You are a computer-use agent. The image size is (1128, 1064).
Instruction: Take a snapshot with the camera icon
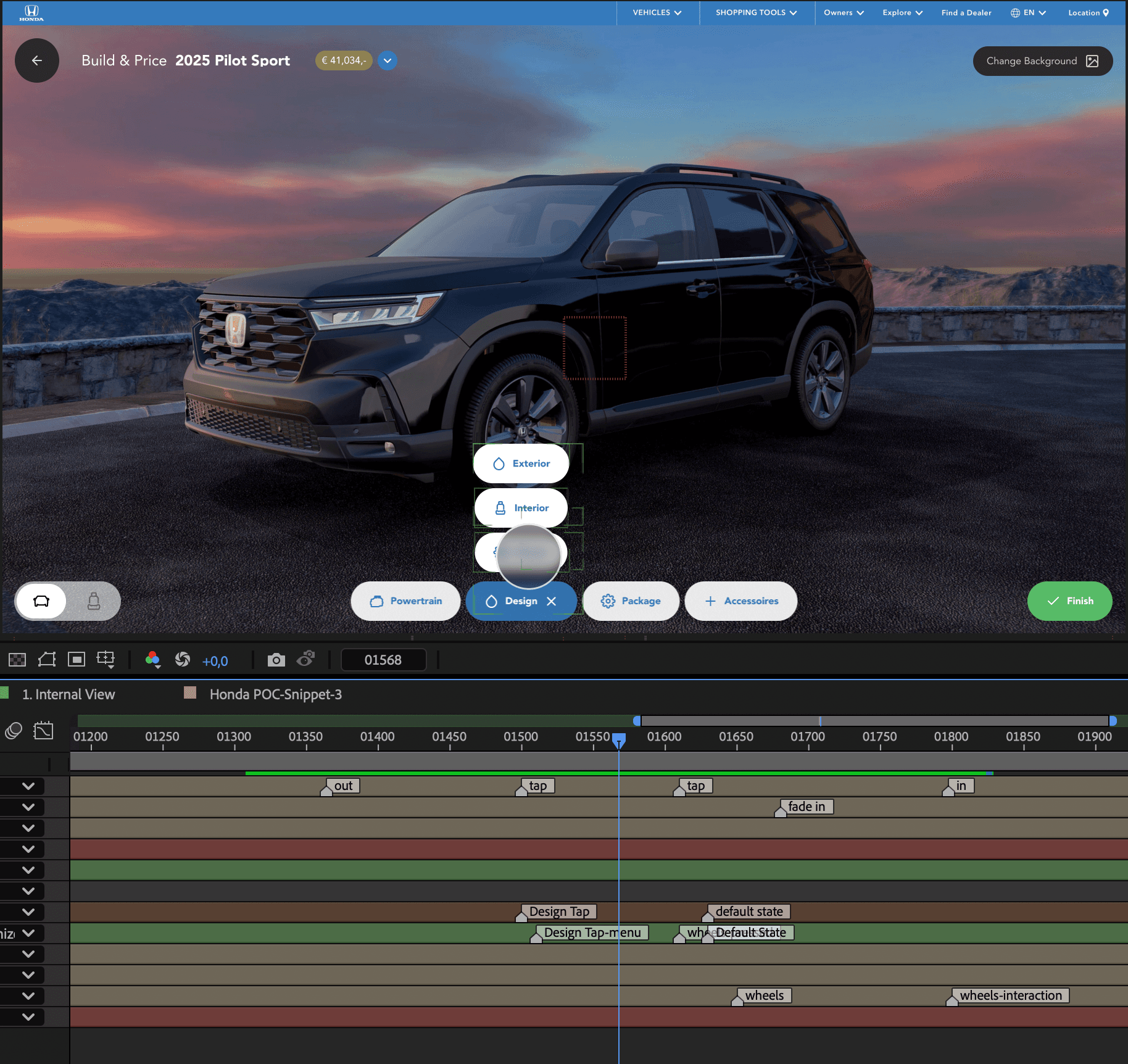(x=276, y=660)
